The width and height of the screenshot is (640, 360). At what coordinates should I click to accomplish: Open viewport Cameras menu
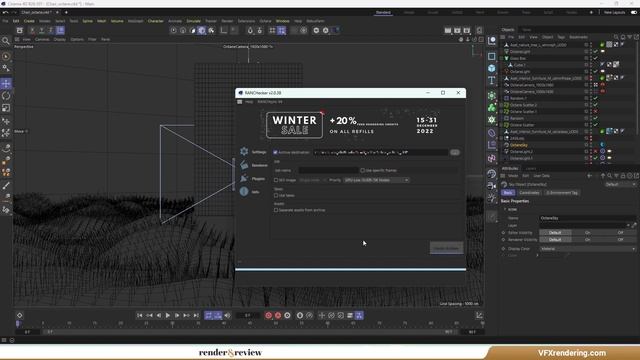pyautogui.click(x=42, y=40)
